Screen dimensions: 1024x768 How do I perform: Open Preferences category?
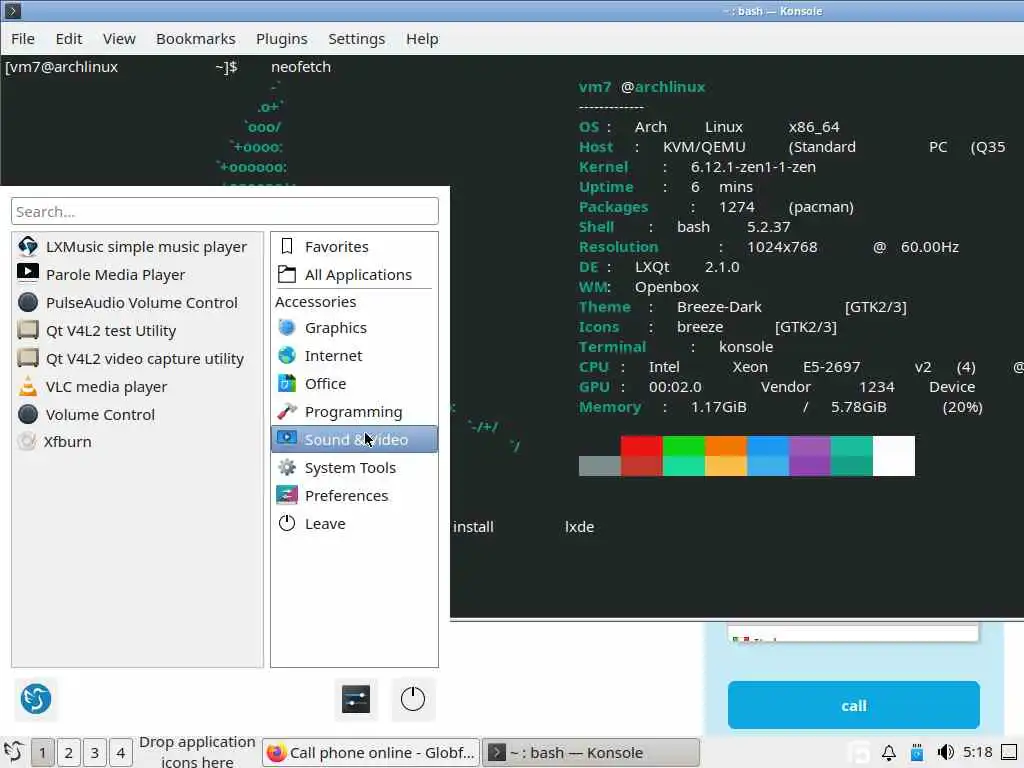click(354, 496)
